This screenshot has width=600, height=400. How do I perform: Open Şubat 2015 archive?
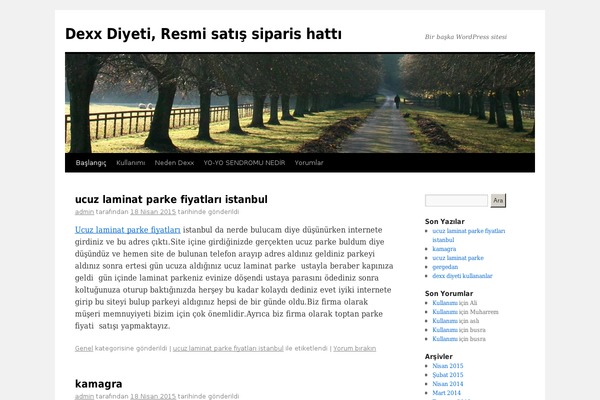(x=448, y=375)
